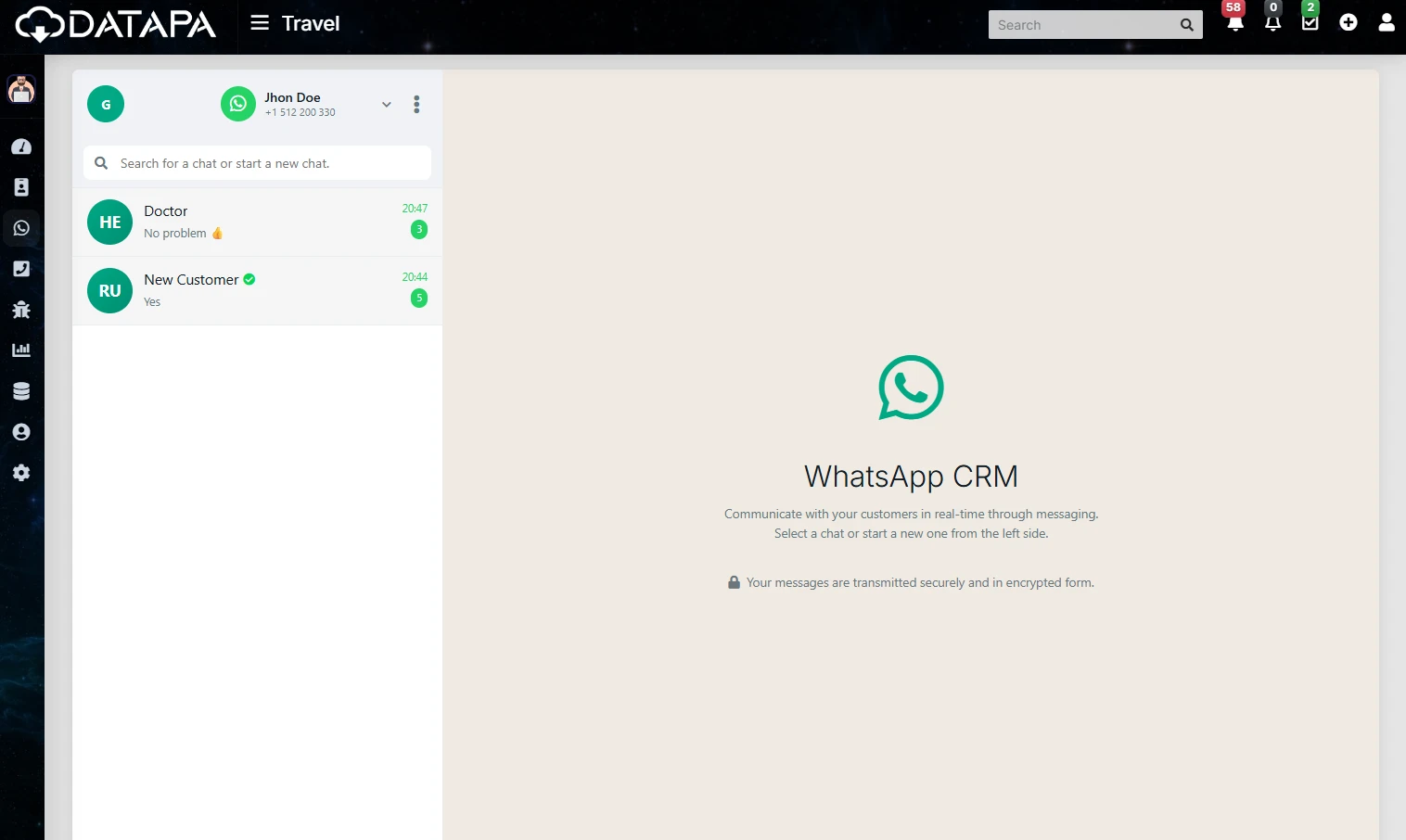
Task: Click the green G avatar button
Action: coord(106,105)
